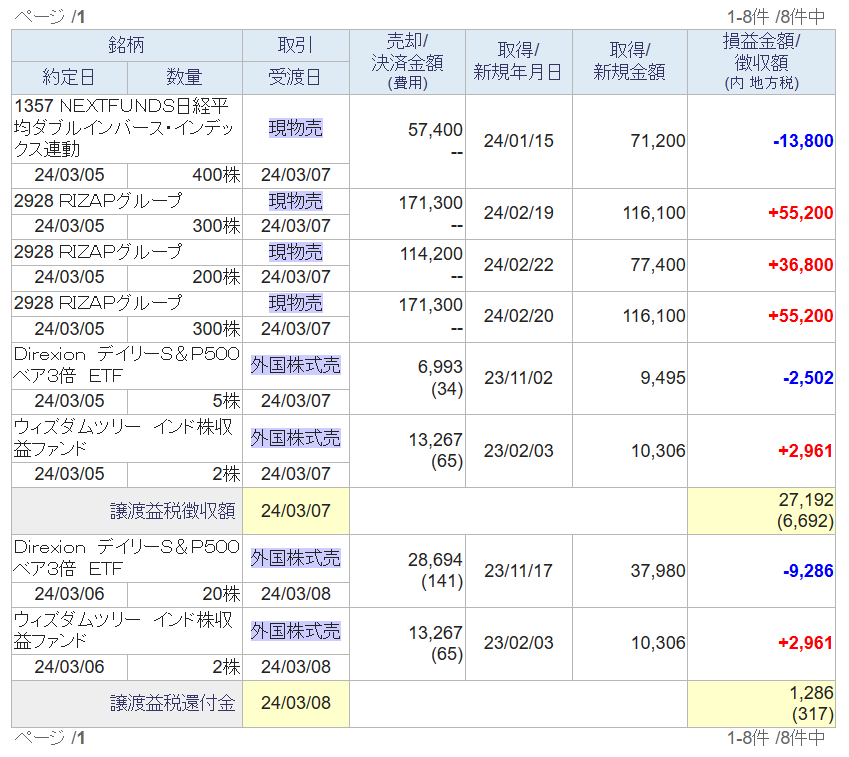Select 1357 NEXTFUNDS日経平均ダブルインバース stock name
The image size is (849, 757).
click(123, 128)
